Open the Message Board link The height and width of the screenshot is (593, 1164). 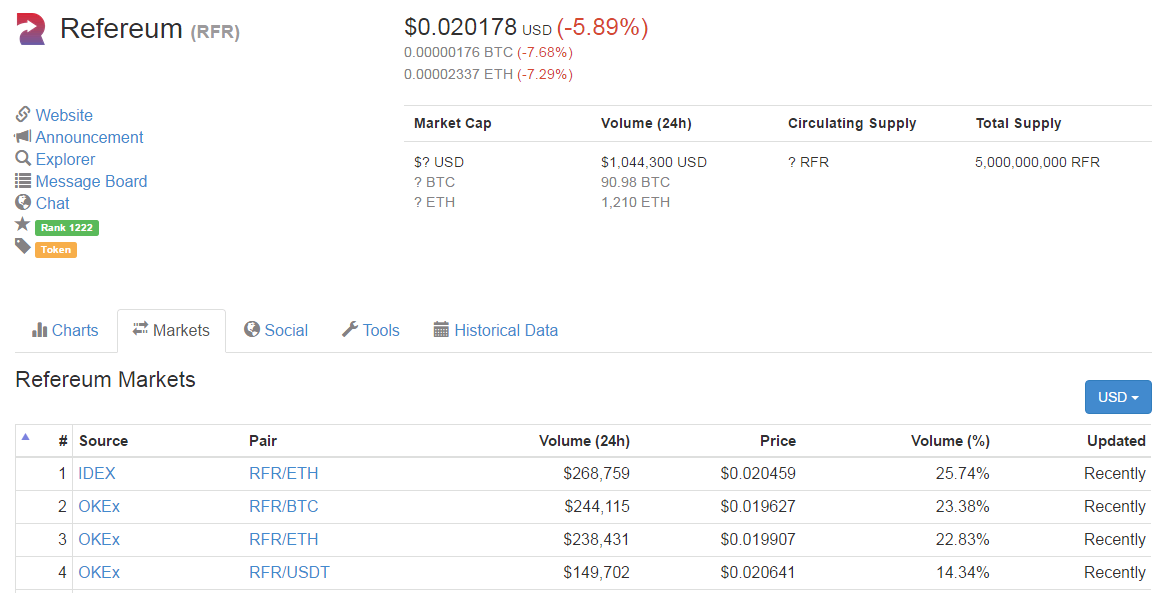tap(91, 181)
